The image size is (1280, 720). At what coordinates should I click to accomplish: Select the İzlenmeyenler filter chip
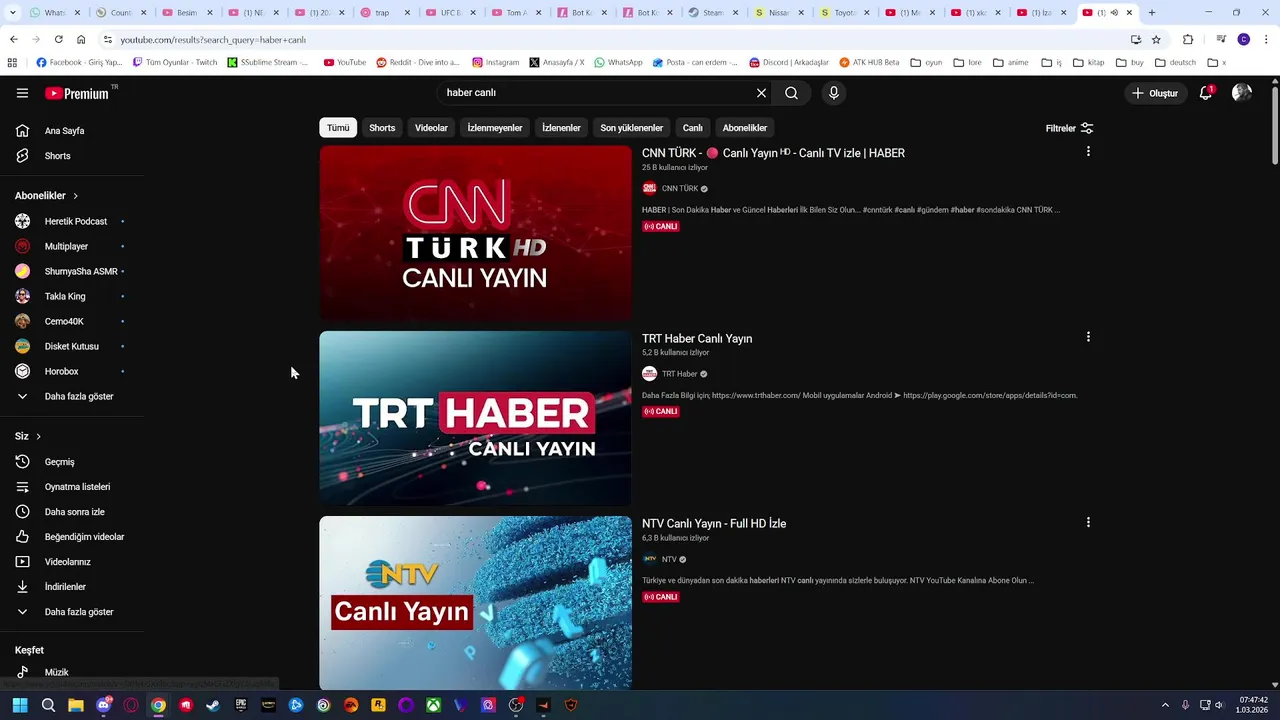495,128
